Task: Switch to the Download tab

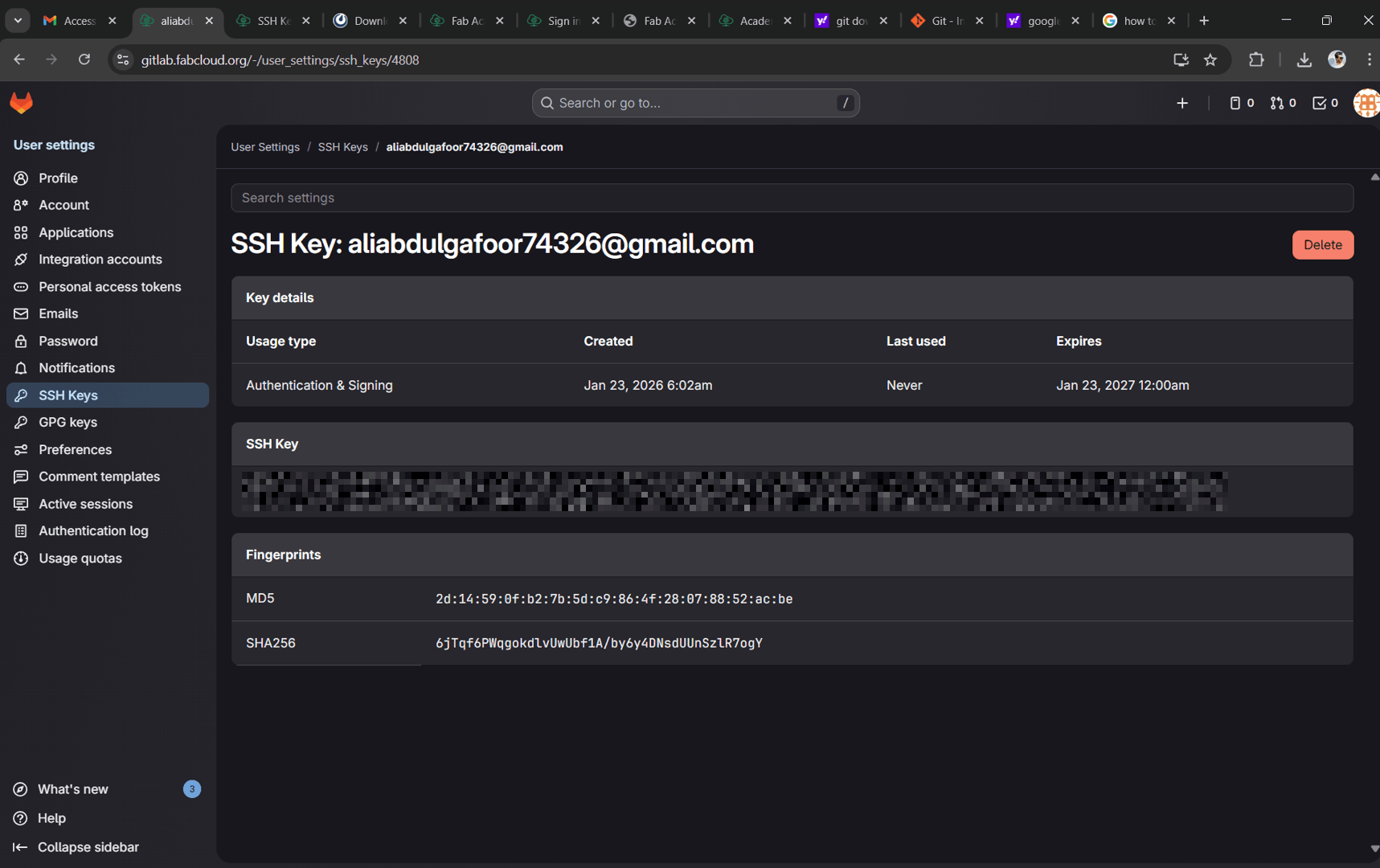Action: click(x=370, y=21)
